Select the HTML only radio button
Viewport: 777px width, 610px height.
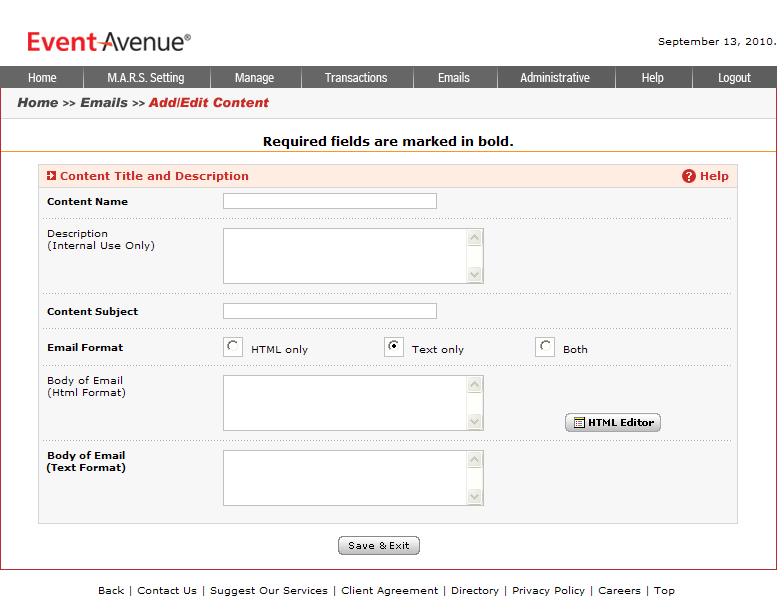point(233,347)
